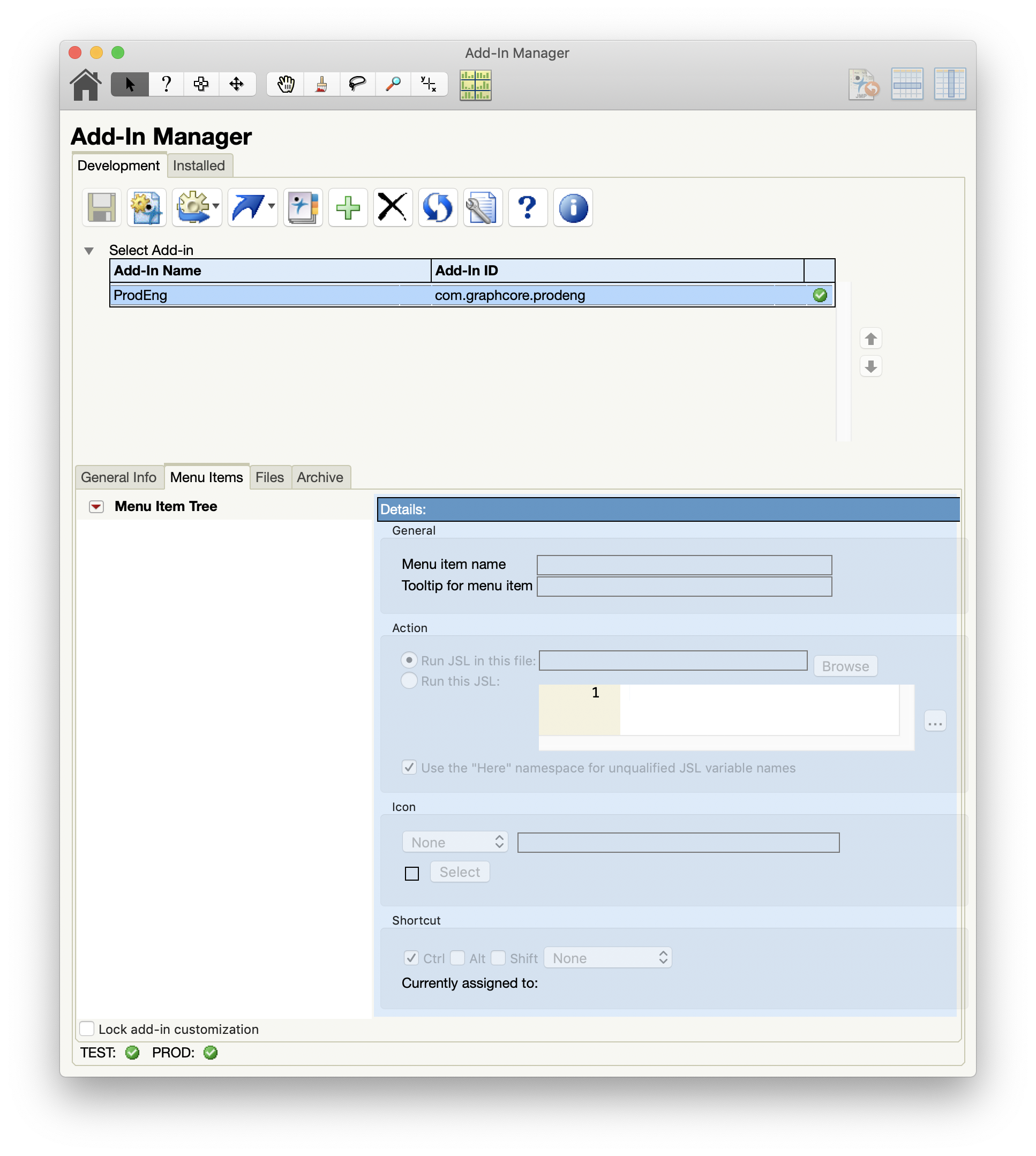Open the Icon type None dropdown
Viewport: 1036px width, 1156px height.
pos(455,842)
